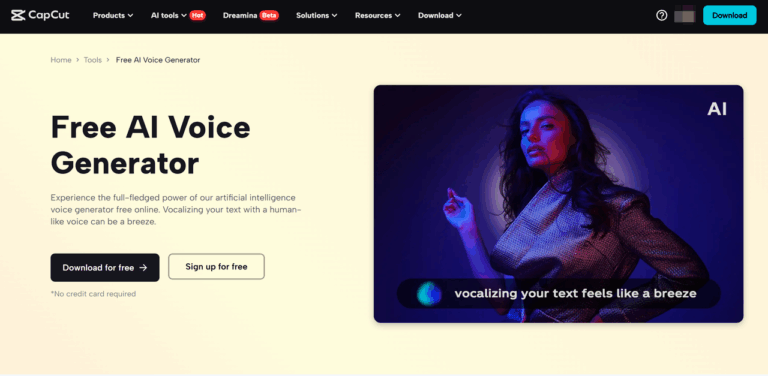Open the Download menu in navbar
The width and height of the screenshot is (768, 376).
440,15
